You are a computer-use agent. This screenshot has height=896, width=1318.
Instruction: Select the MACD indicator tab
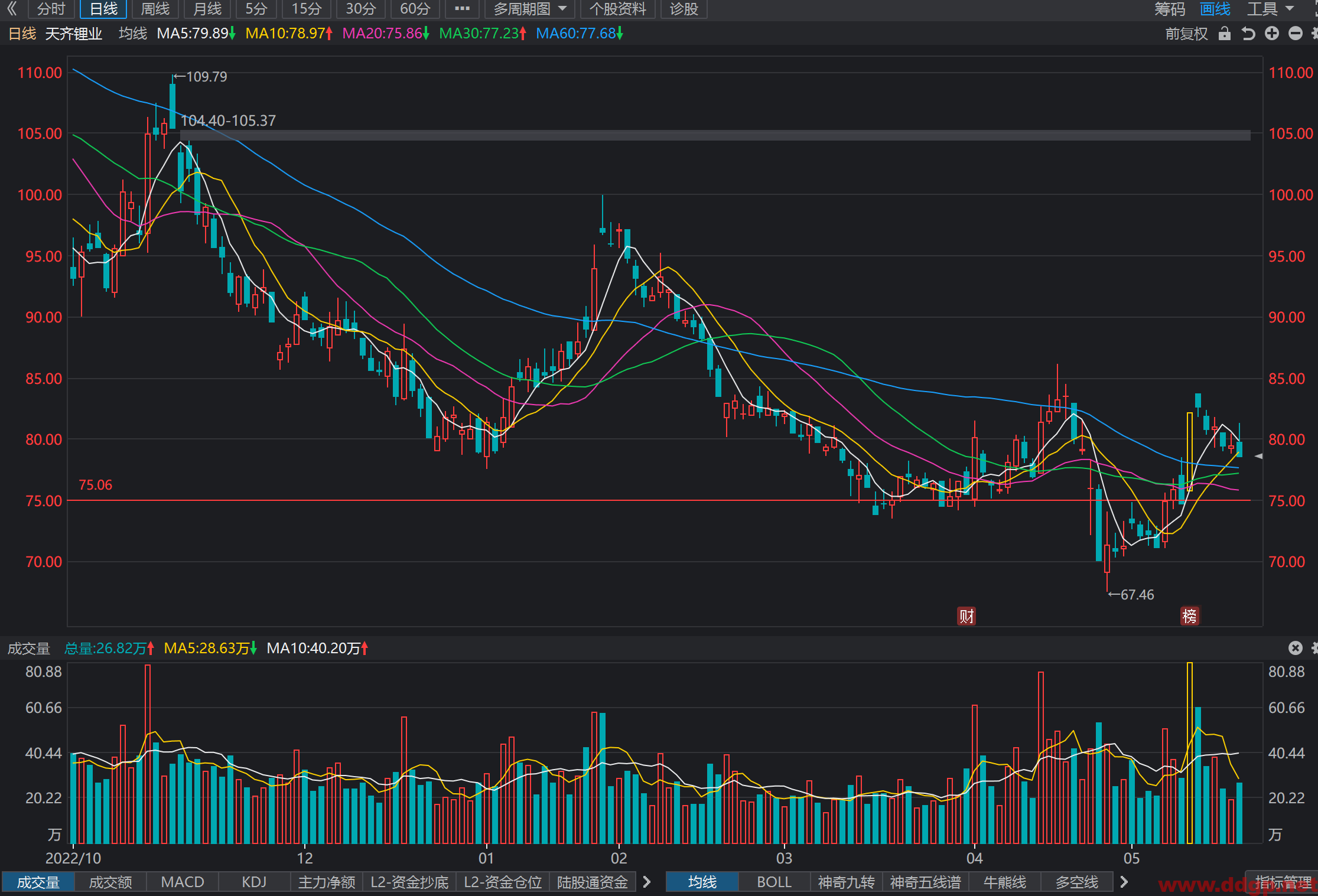pos(183,882)
